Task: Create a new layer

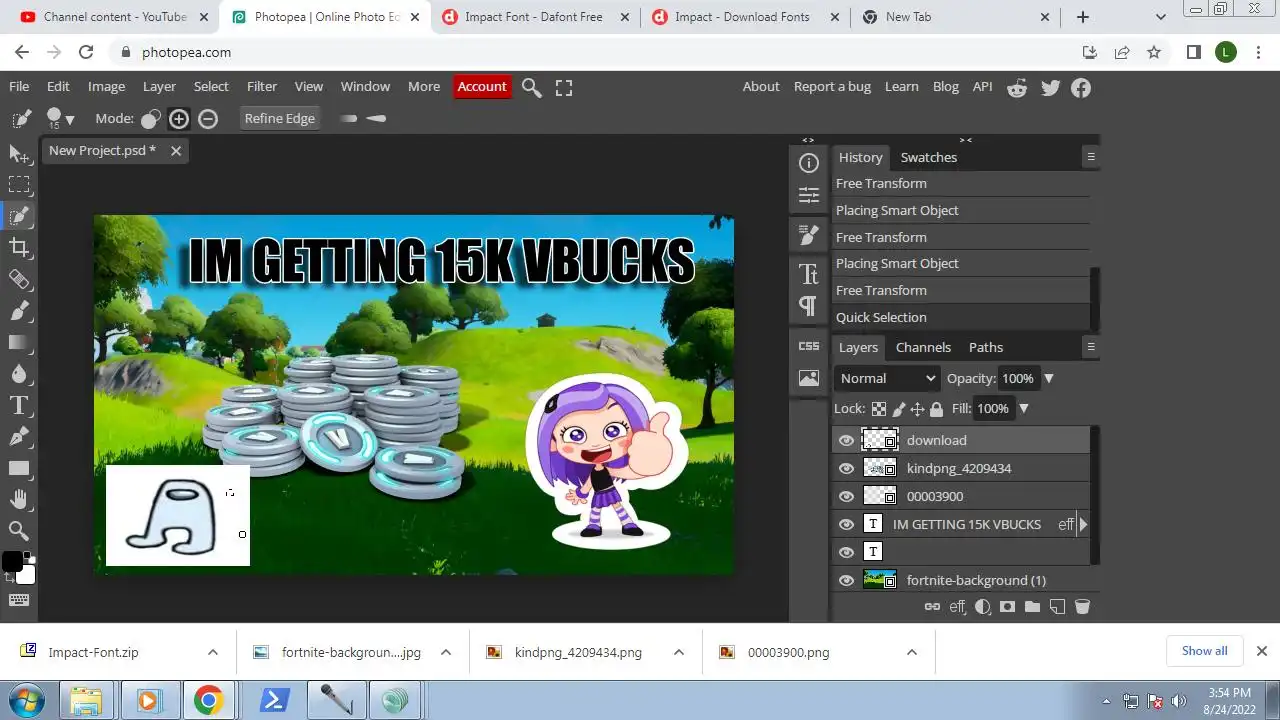Action: pyautogui.click(x=1057, y=606)
